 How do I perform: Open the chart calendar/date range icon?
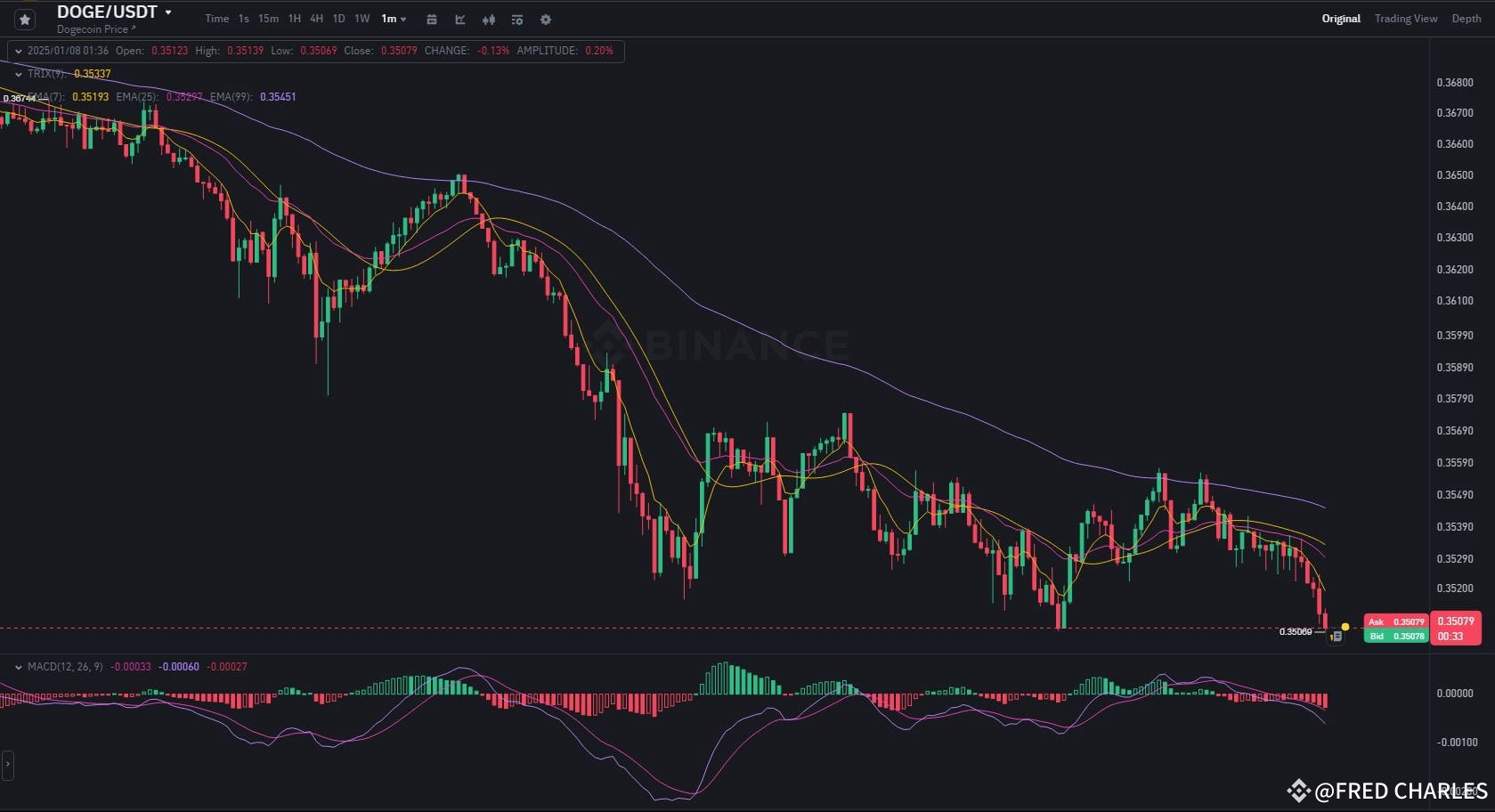[432, 19]
